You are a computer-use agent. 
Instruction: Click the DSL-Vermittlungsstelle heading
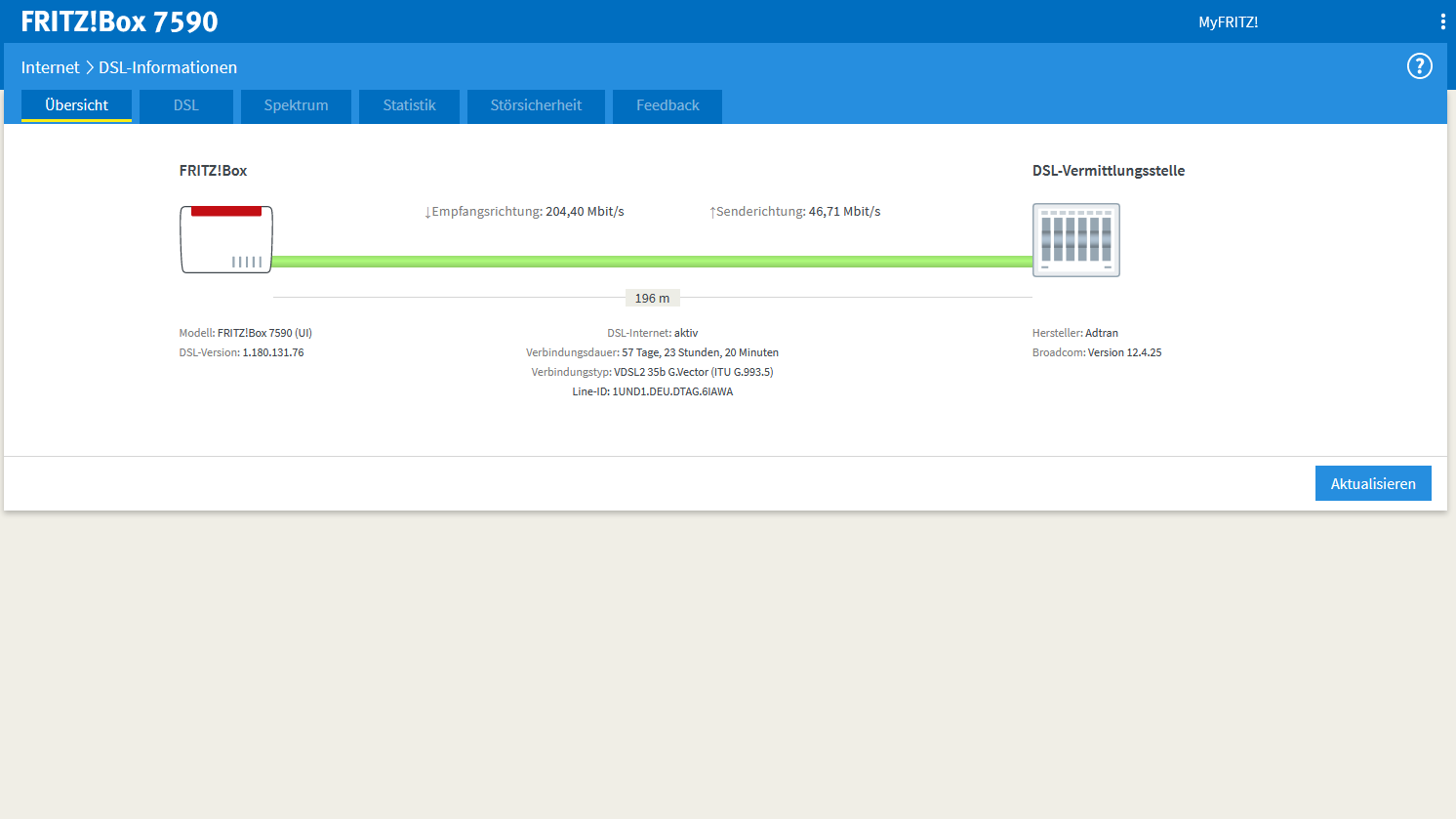pyautogui.click(x=1109, y=171)
